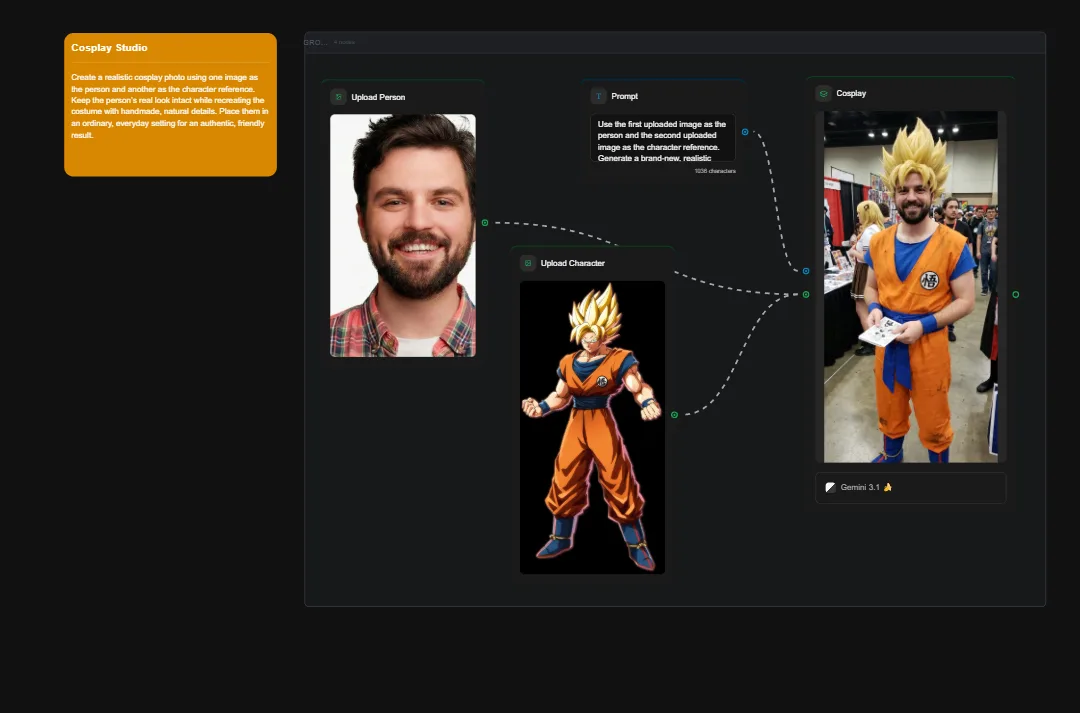This screenshot has width=1080, height=713.
Task: Click the image icon on Upload Character node
Action: pos(527,262)
